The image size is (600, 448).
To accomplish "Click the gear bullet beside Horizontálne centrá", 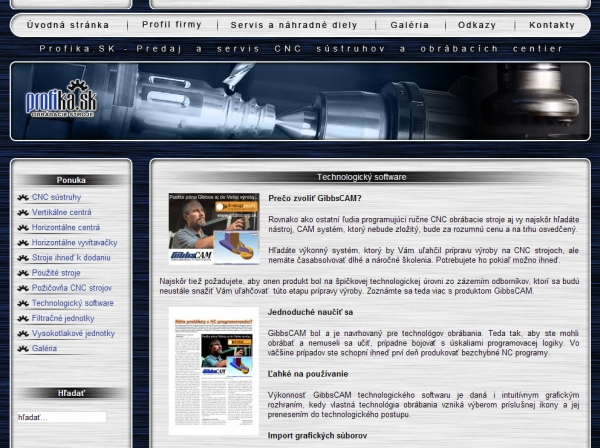I will tap(23, 228).
